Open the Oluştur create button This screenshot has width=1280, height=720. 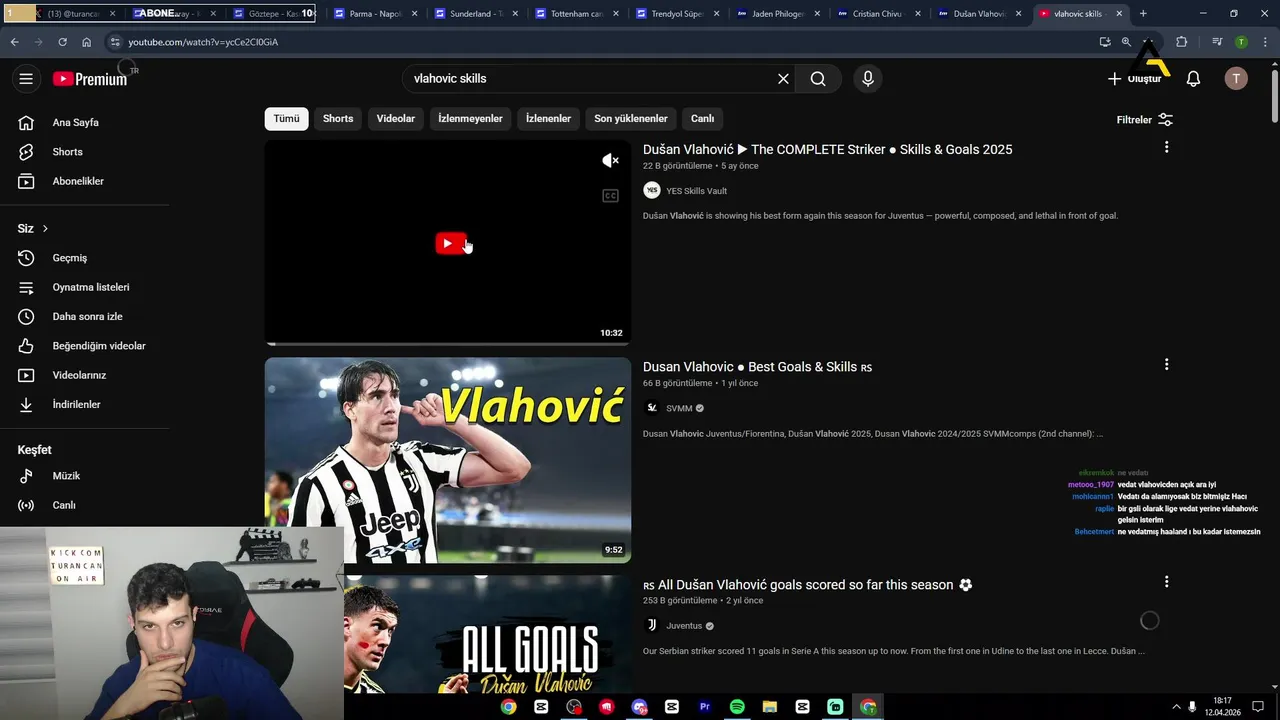pos(1135,79)
